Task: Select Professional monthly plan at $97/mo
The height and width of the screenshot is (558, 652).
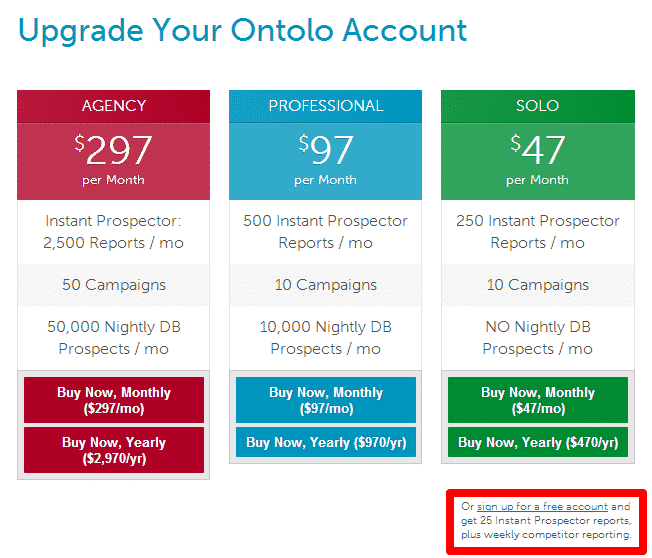Action: [326, 400]
